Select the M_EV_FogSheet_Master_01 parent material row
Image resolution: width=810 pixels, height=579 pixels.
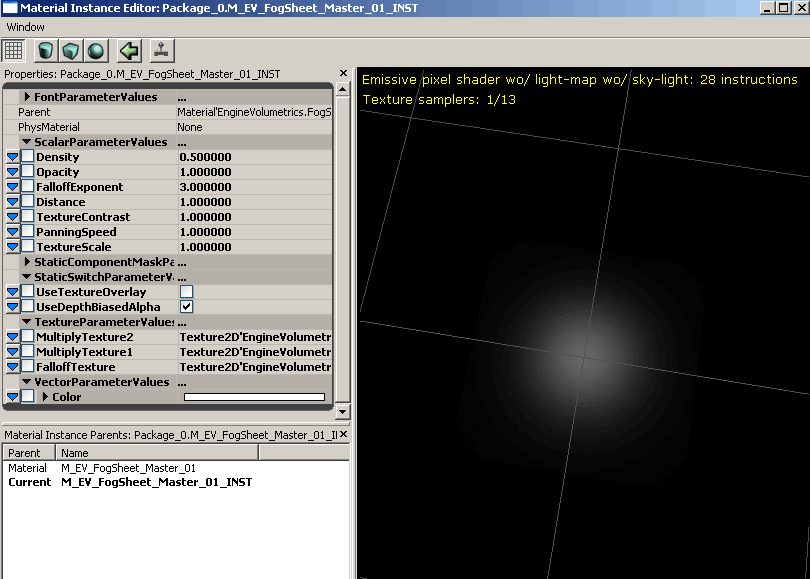176,468
